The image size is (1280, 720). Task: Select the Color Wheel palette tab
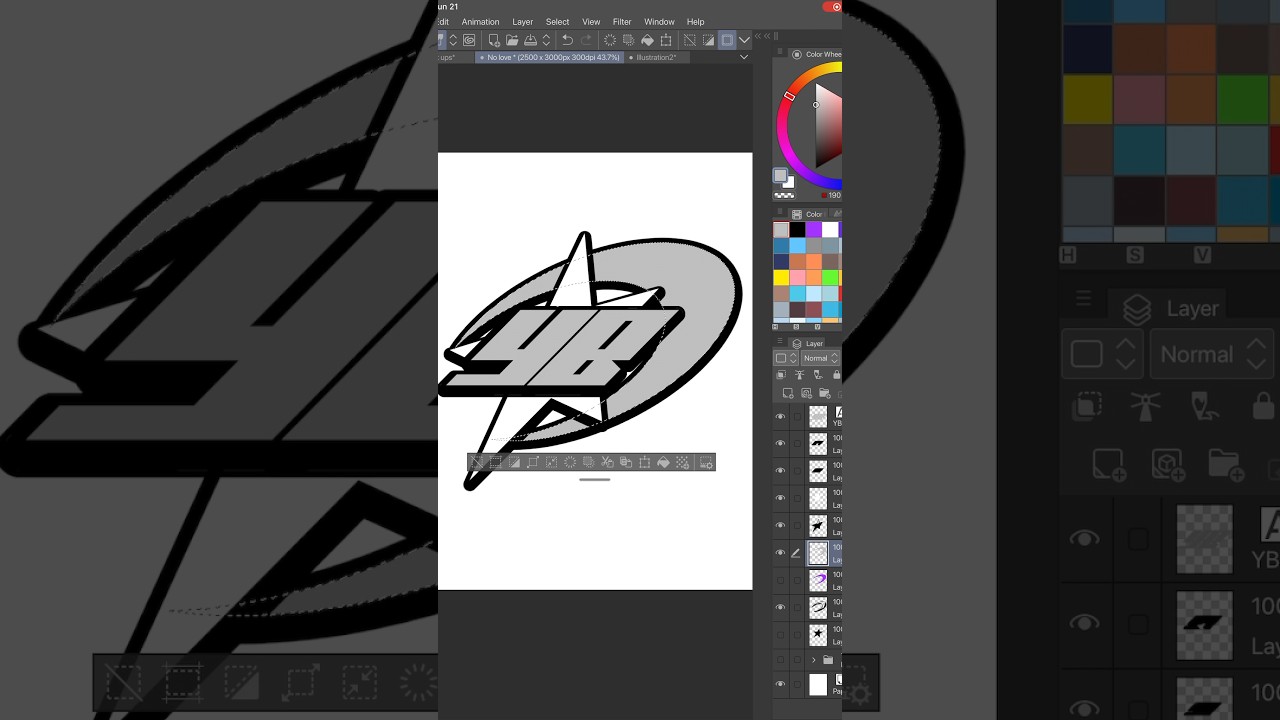[x=817, y=54]
